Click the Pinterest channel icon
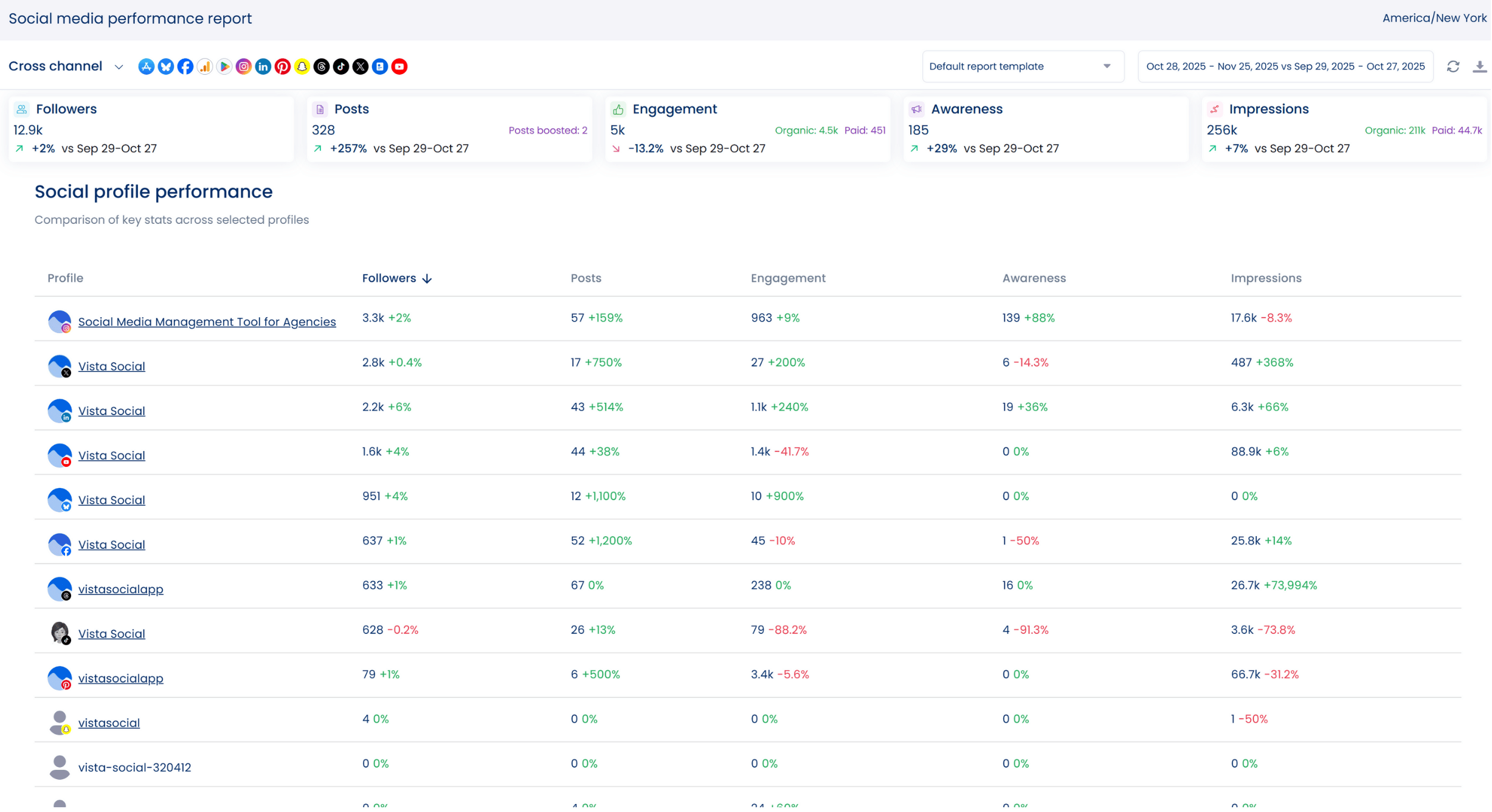This screenshot has width=1492, height=812. [x=282, y=67]
